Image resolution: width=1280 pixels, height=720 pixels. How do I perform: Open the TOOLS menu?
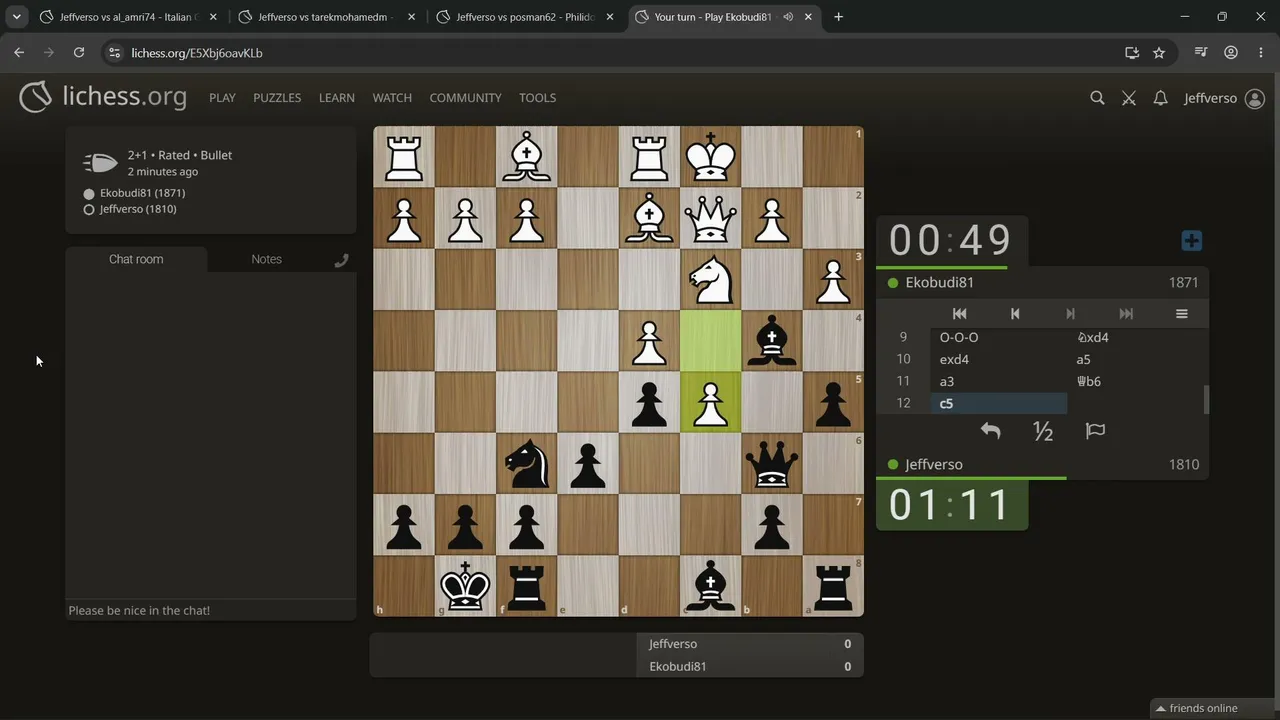tap(537, 98)
